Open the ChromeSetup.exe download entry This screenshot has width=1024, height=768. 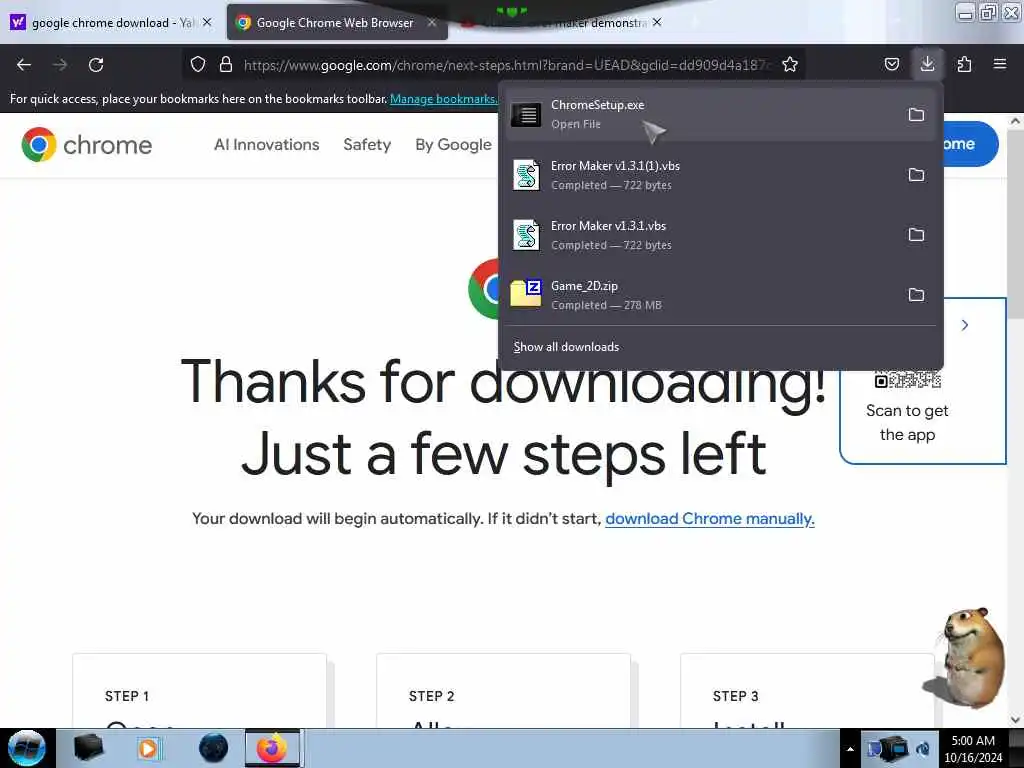(720, 115)
